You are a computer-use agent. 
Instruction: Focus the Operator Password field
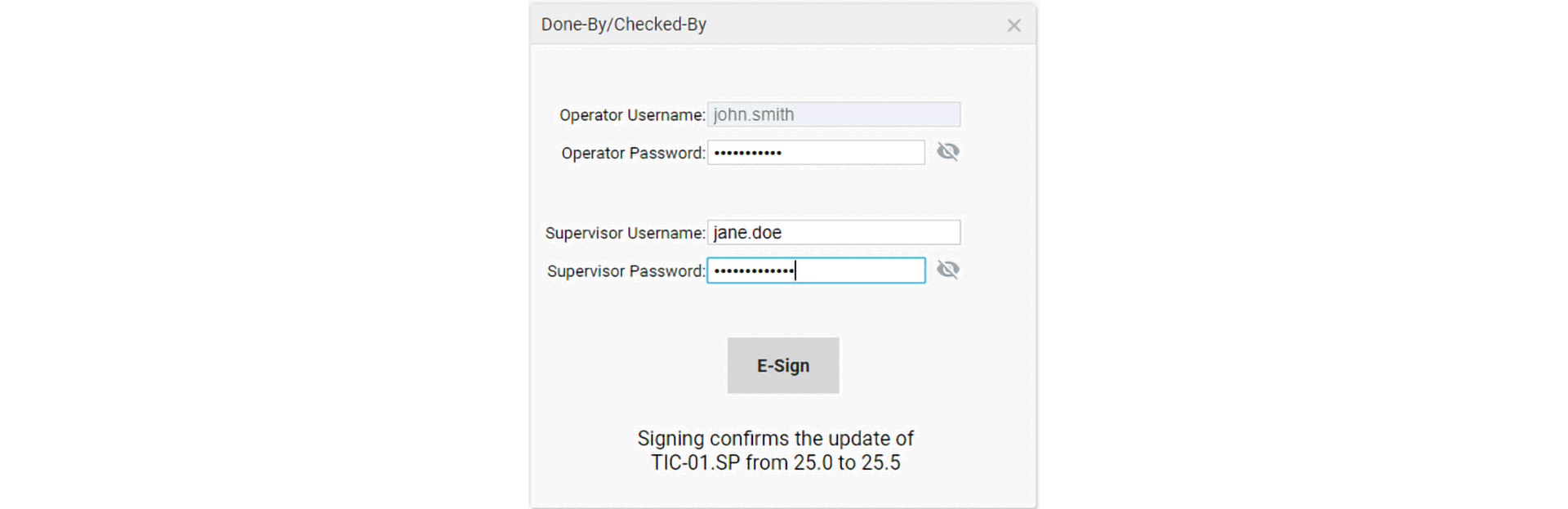(815, 153)
